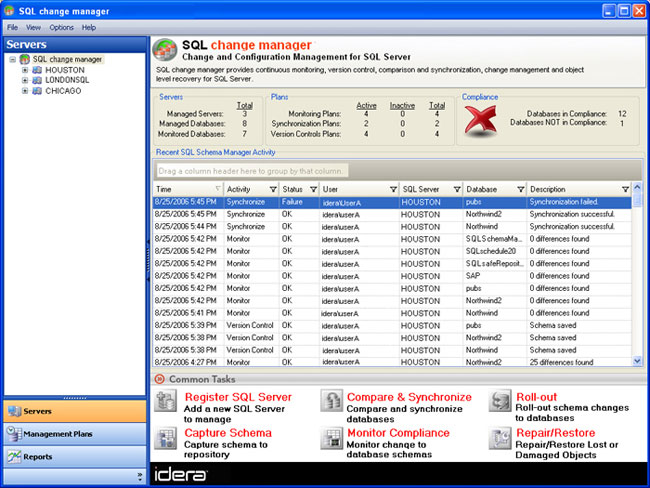Screen dimensions: 650x488
Task: Click the SQL change manager tree label
Action: click(68, 59)
